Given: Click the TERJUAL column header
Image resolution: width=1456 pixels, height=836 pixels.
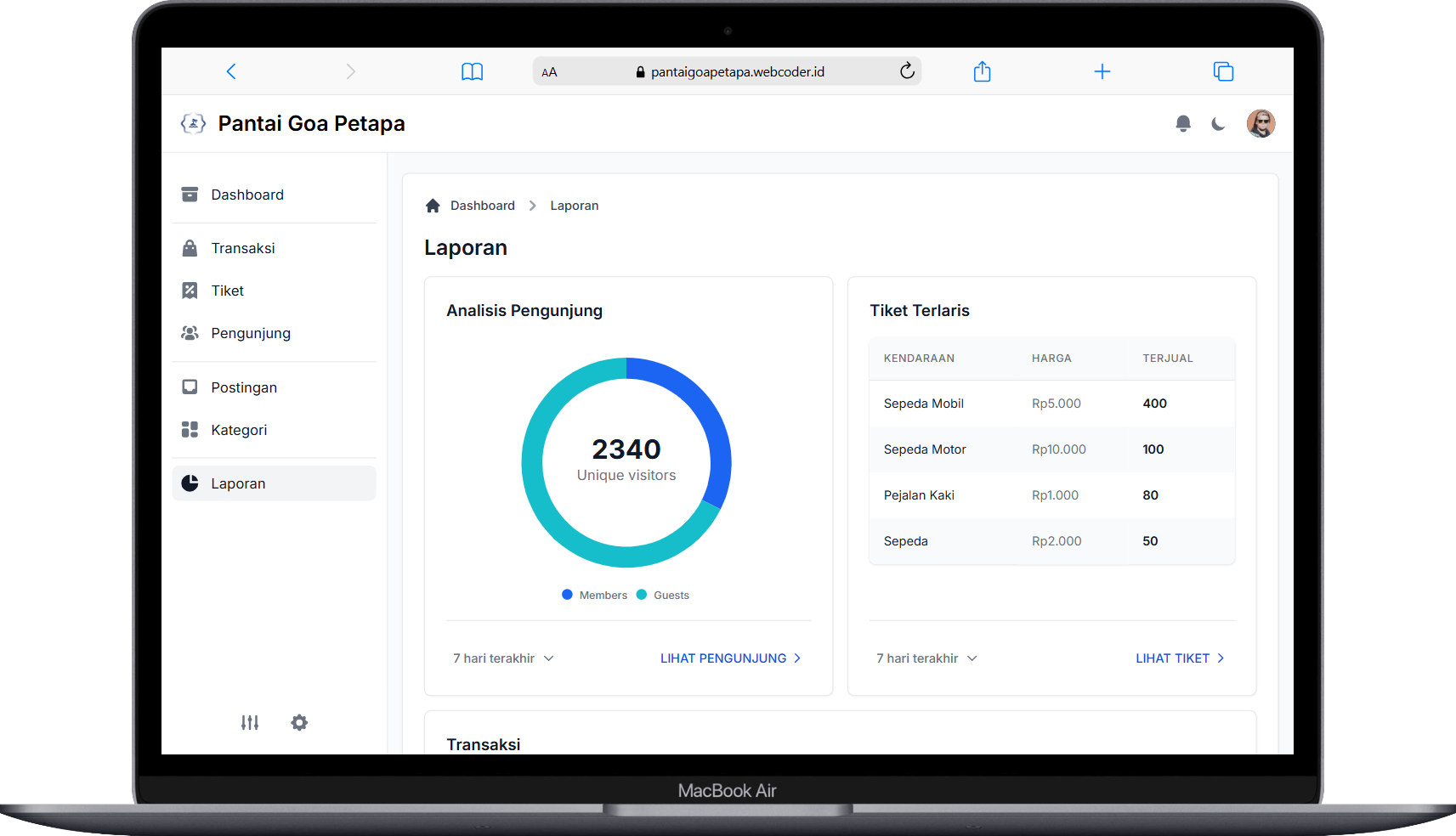Looking at the screenshot, I should pyautogui.click(x=1168, y=359).
